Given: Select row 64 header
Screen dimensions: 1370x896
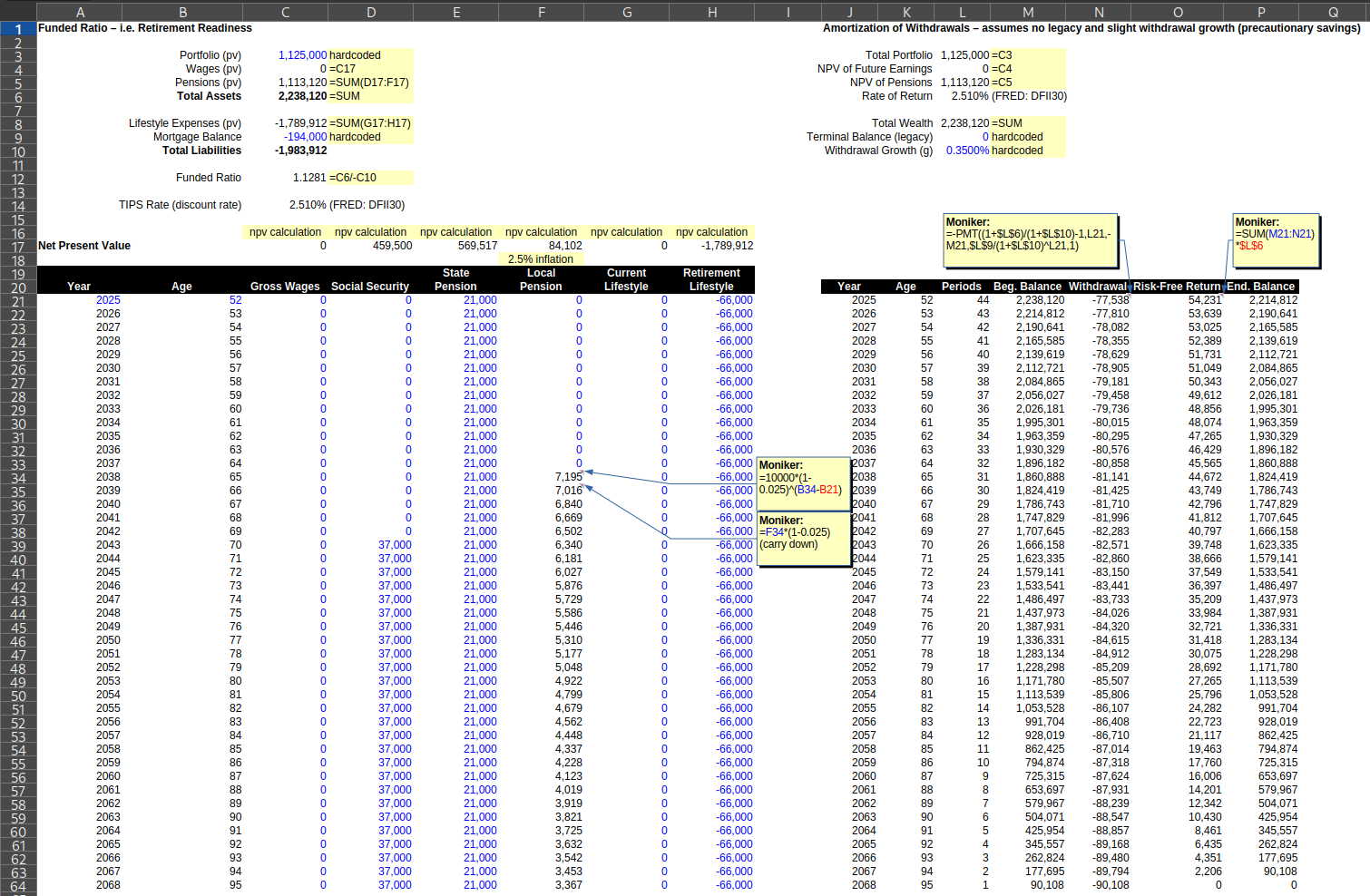Looking at the screenshot, I should [x=17, y=886].
